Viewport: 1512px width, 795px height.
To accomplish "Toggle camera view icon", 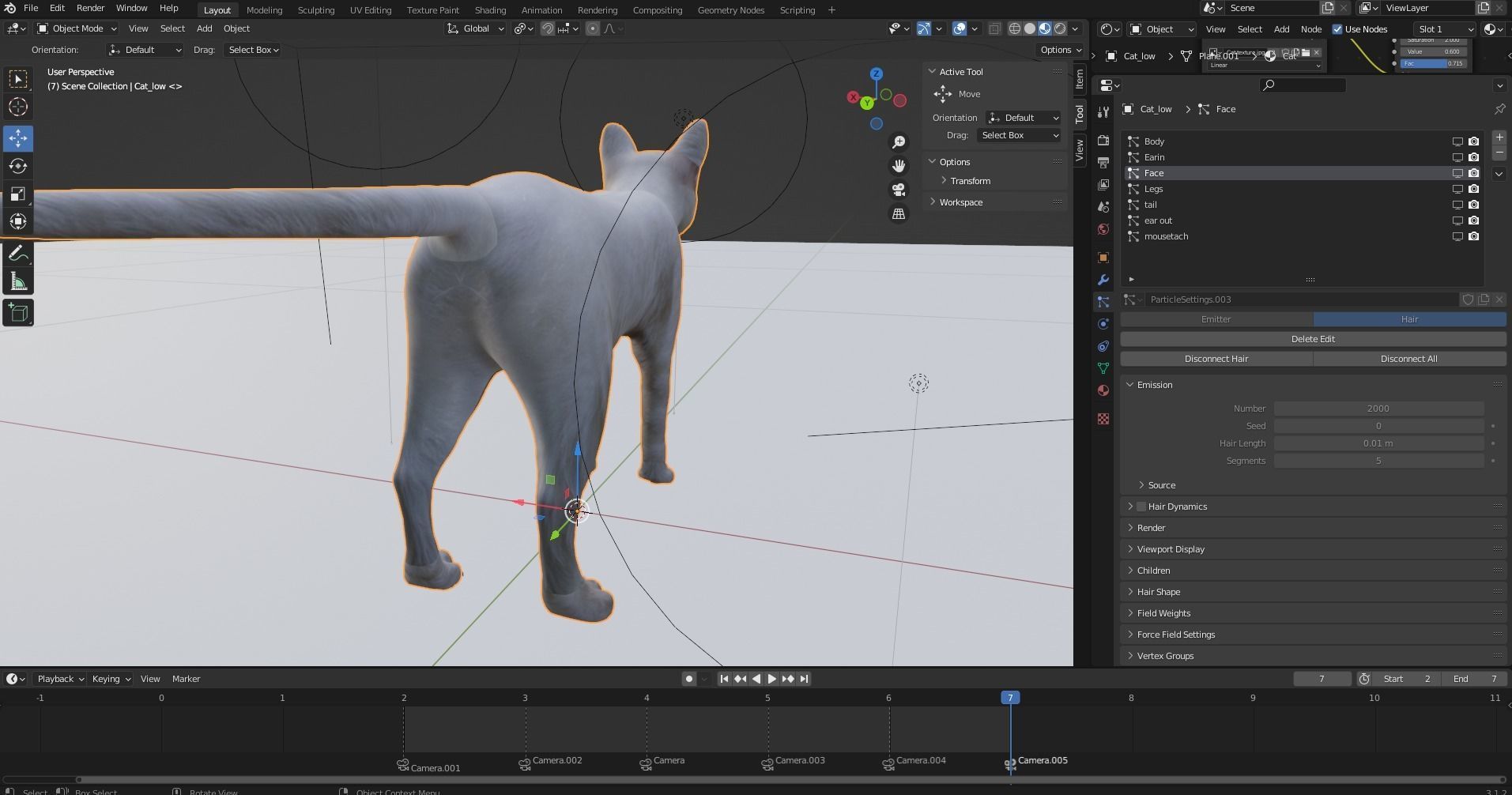I will point(899,190).
